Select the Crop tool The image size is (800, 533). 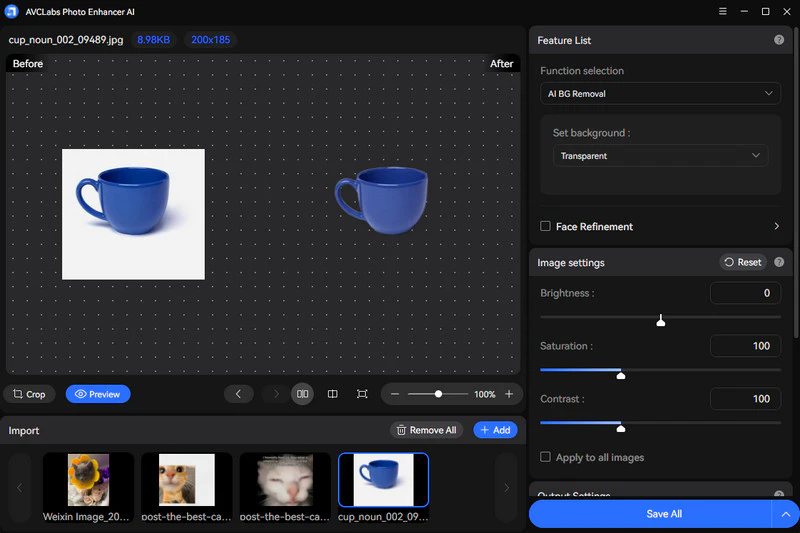coord(29,394)
